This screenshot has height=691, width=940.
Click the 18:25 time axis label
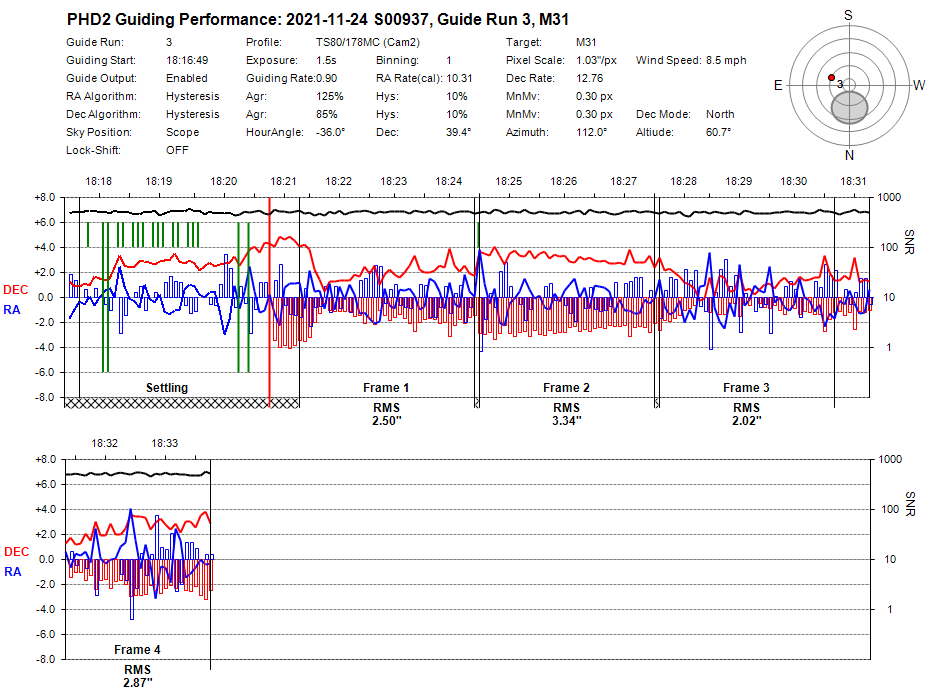[508, 181]
